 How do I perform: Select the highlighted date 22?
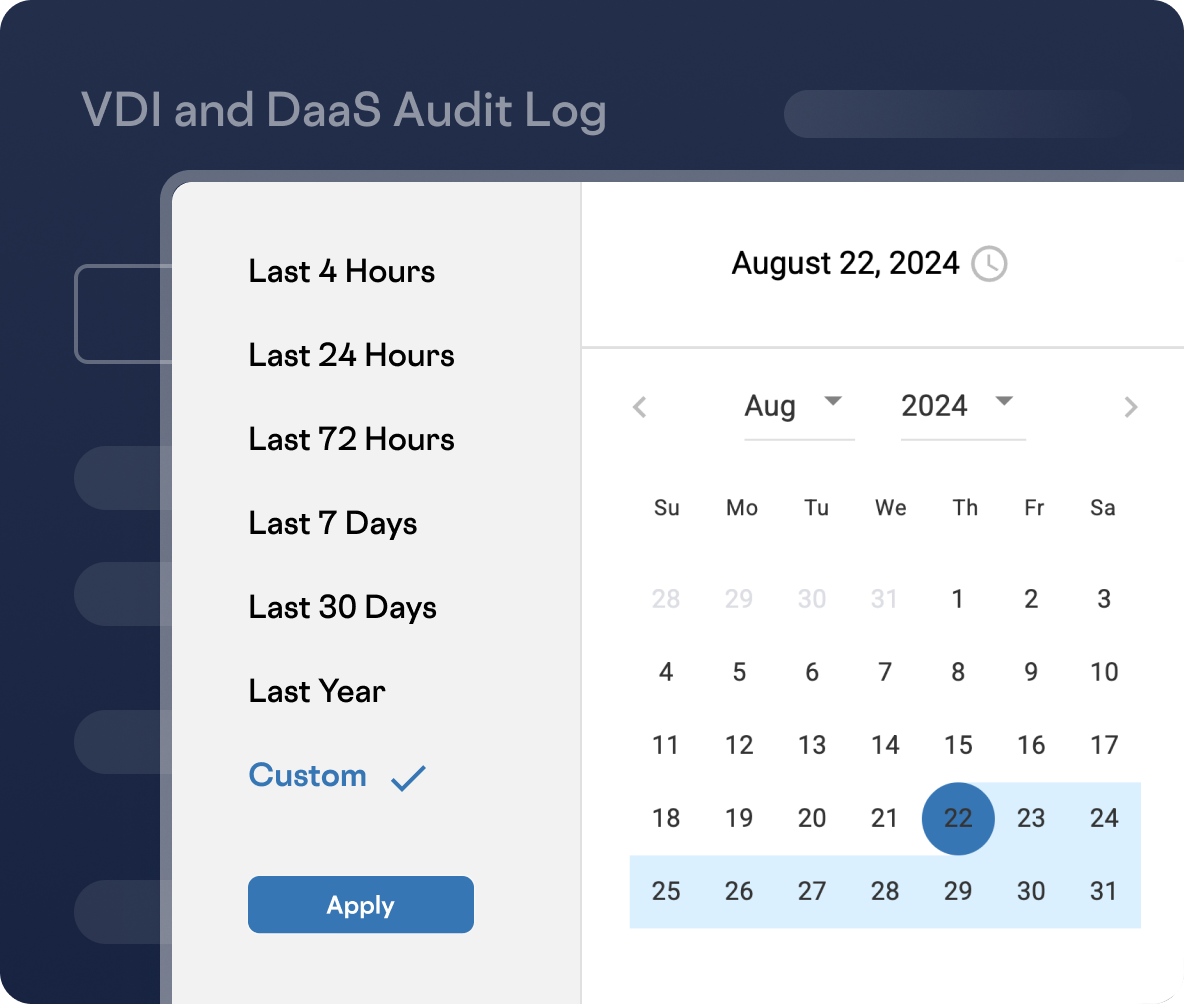pyautogui.click(x=958, y=818)
